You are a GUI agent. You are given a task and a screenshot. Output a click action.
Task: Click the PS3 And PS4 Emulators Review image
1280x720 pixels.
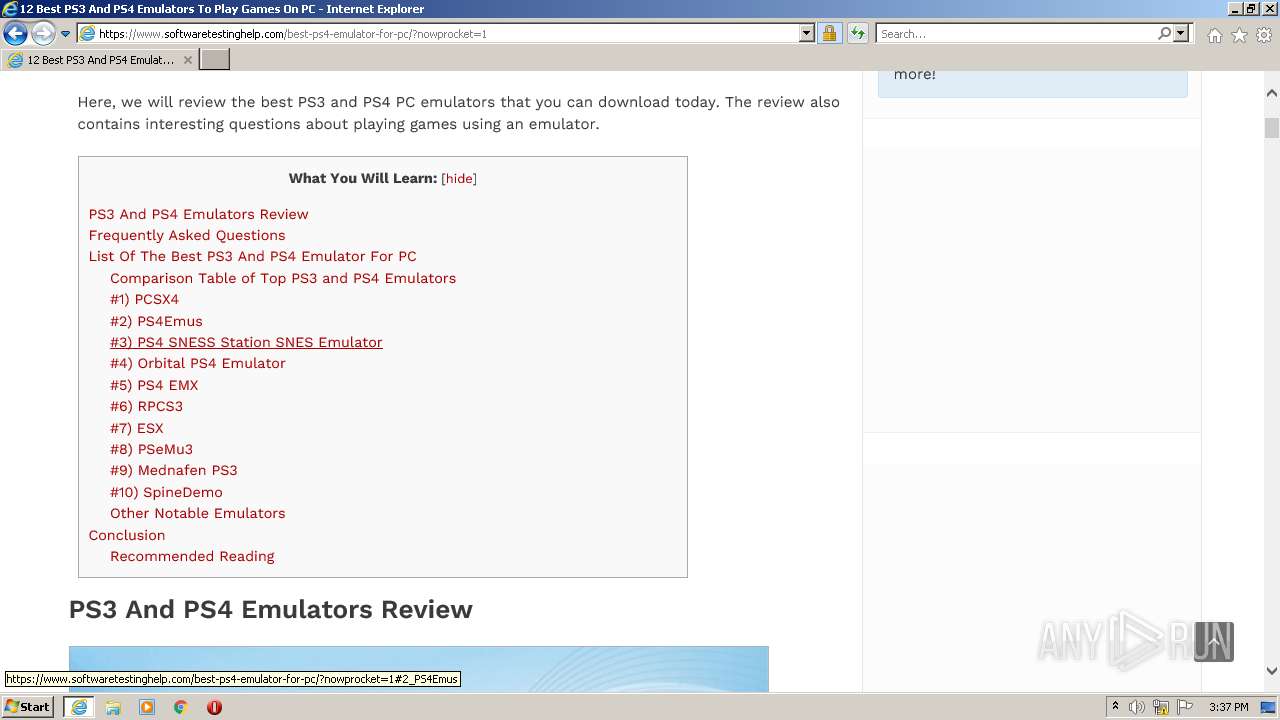[419, 669]
